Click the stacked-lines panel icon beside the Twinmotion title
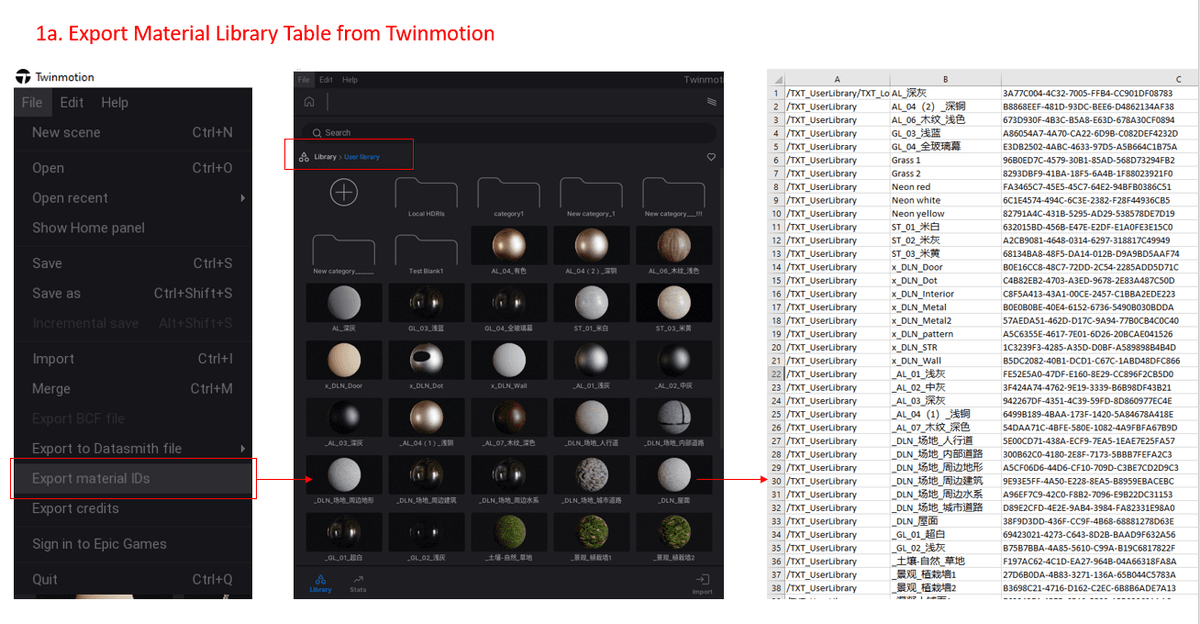Screen dimensions: 1200x624 (712, 101)
